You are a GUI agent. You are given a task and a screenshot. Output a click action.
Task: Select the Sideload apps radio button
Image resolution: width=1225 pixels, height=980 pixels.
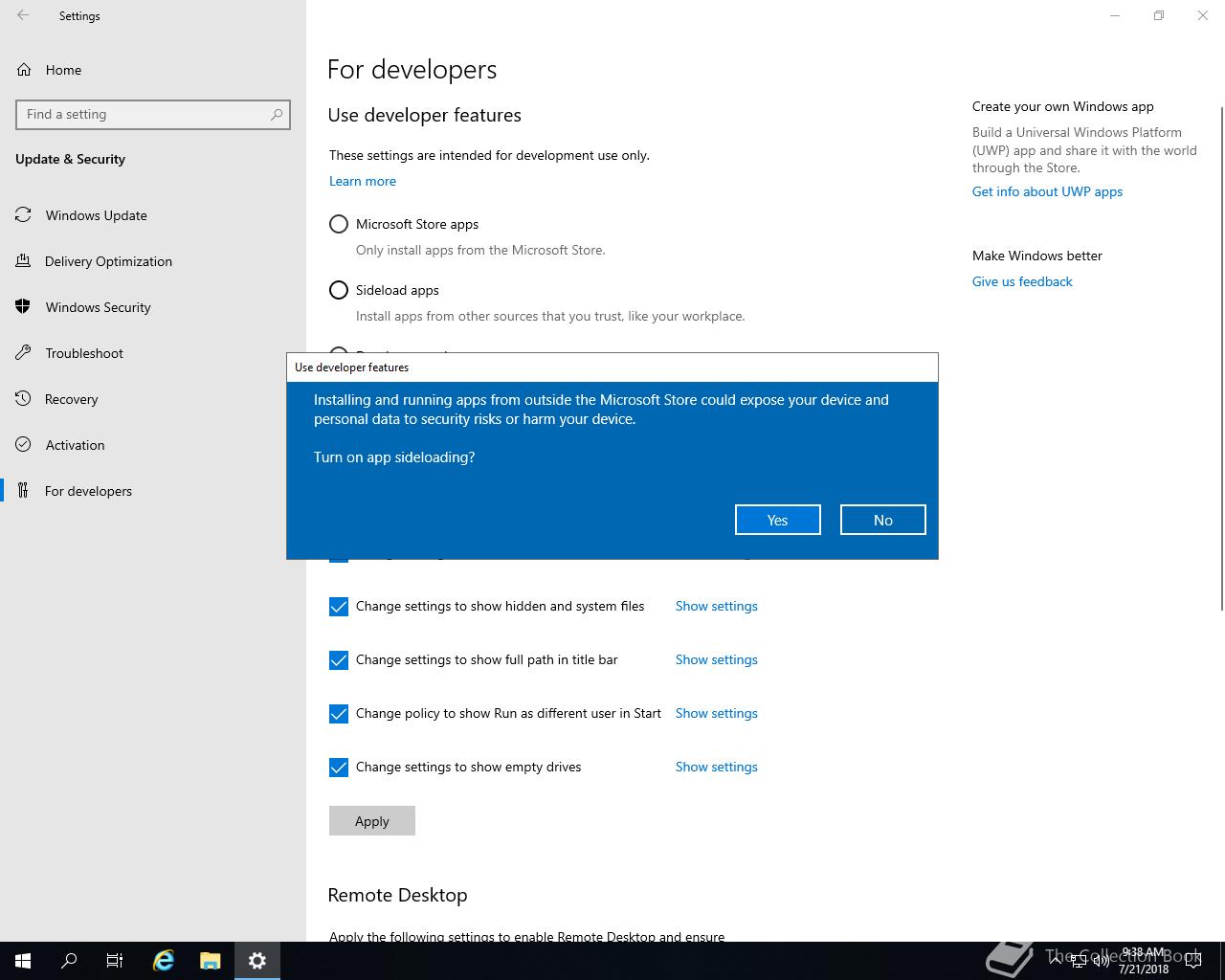[339, 290]
